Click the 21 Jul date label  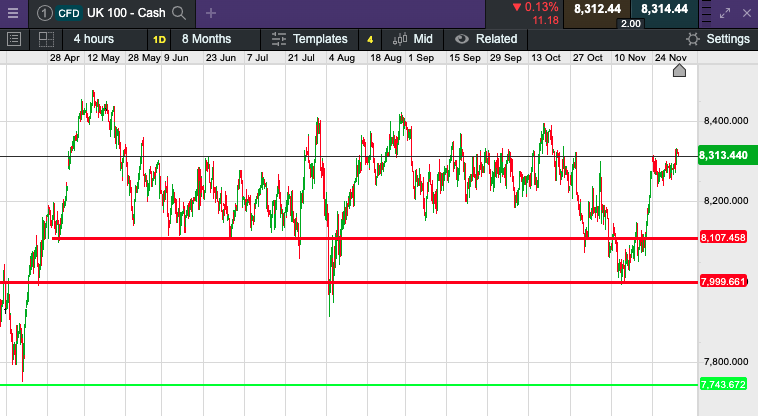pos(301,58)
